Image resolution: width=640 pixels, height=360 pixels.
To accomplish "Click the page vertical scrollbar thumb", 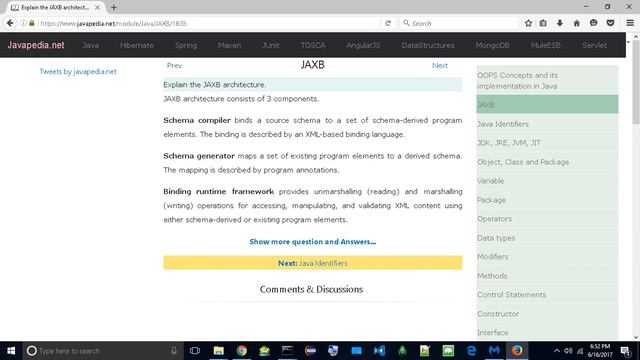I will tap(636, 82).
